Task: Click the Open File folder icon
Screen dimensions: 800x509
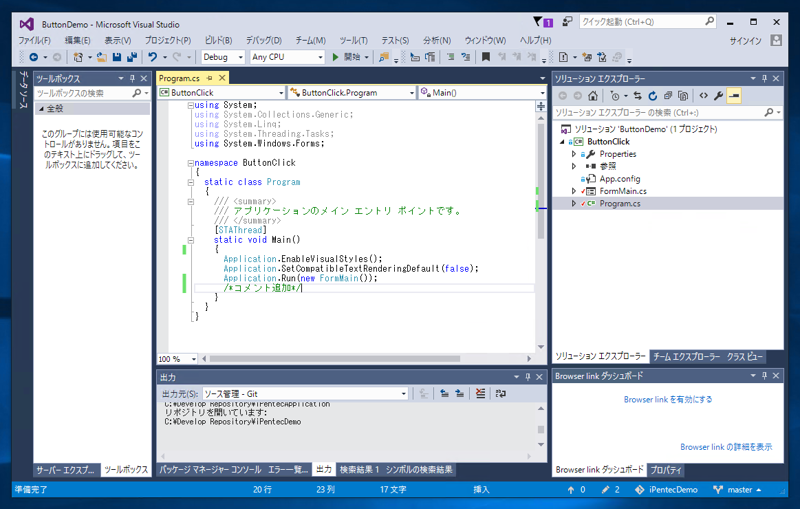Action: coord(102,57)
